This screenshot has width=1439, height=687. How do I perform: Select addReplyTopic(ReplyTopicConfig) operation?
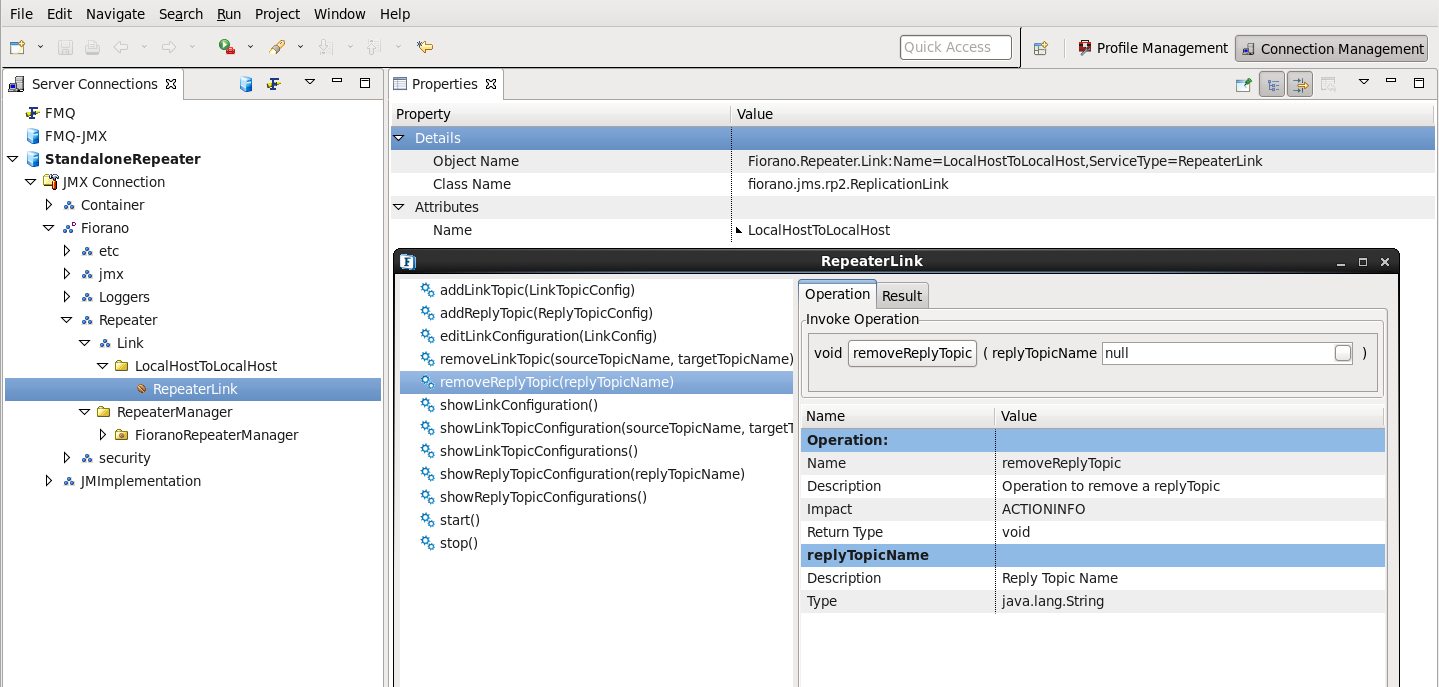pos(546,313)
